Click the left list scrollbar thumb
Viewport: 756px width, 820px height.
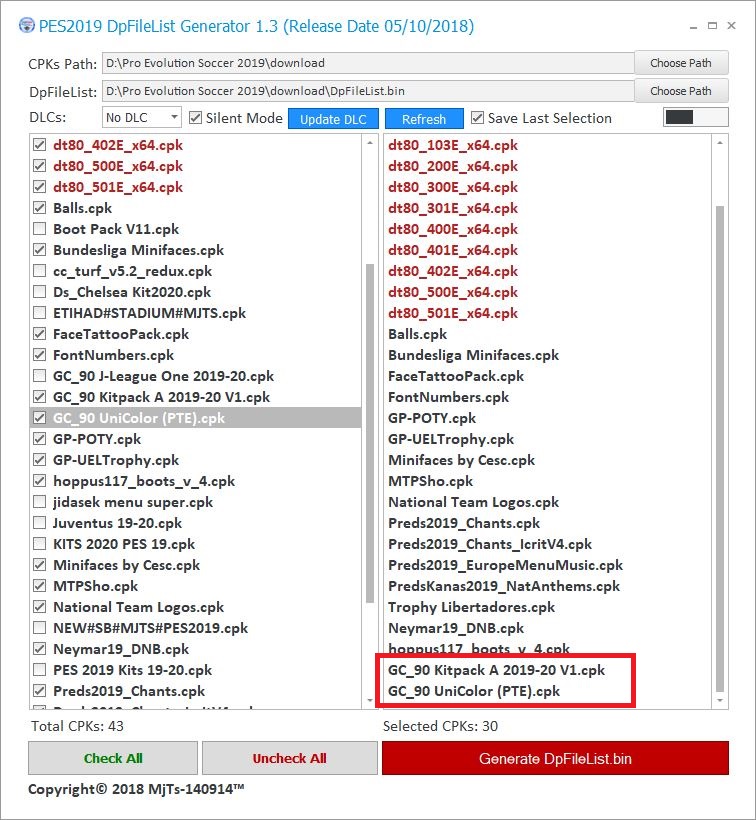370,433
